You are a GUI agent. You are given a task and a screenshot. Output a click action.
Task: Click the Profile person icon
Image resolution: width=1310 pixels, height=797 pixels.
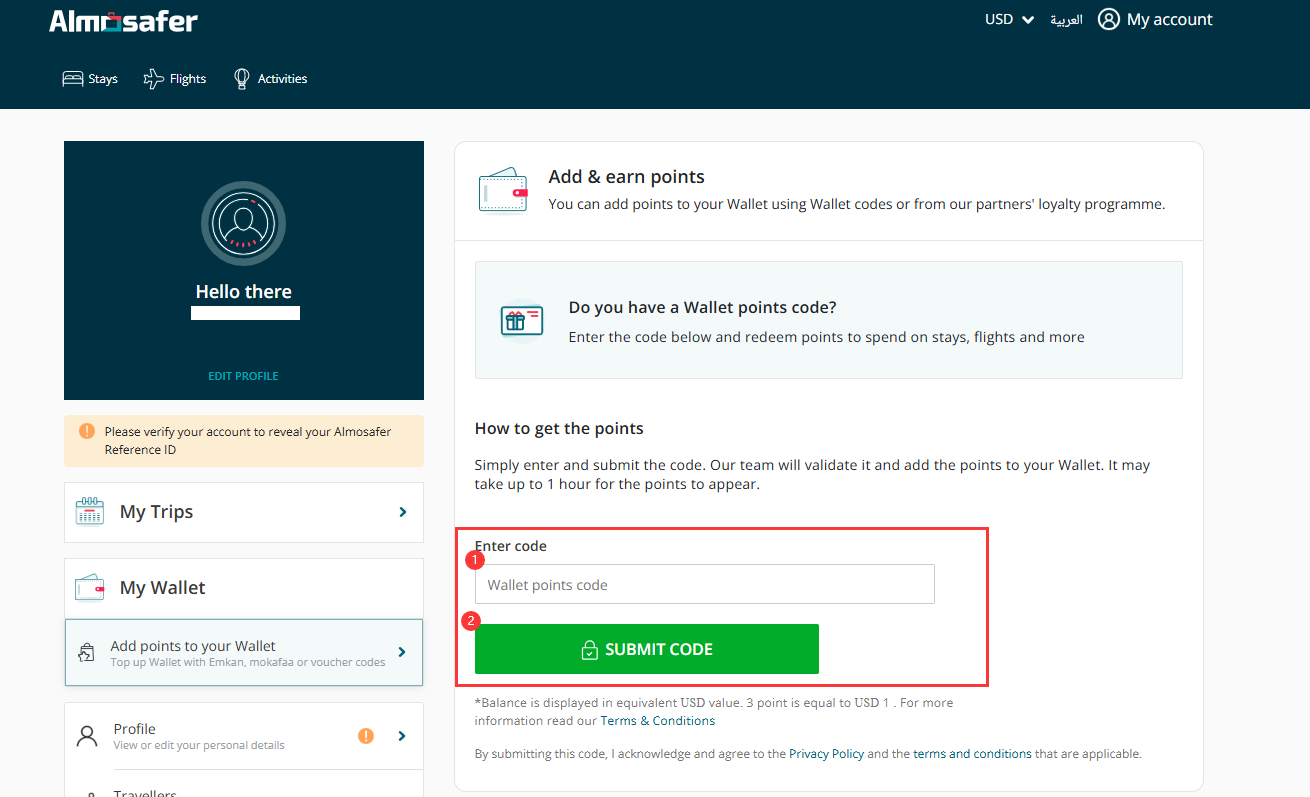87,736
